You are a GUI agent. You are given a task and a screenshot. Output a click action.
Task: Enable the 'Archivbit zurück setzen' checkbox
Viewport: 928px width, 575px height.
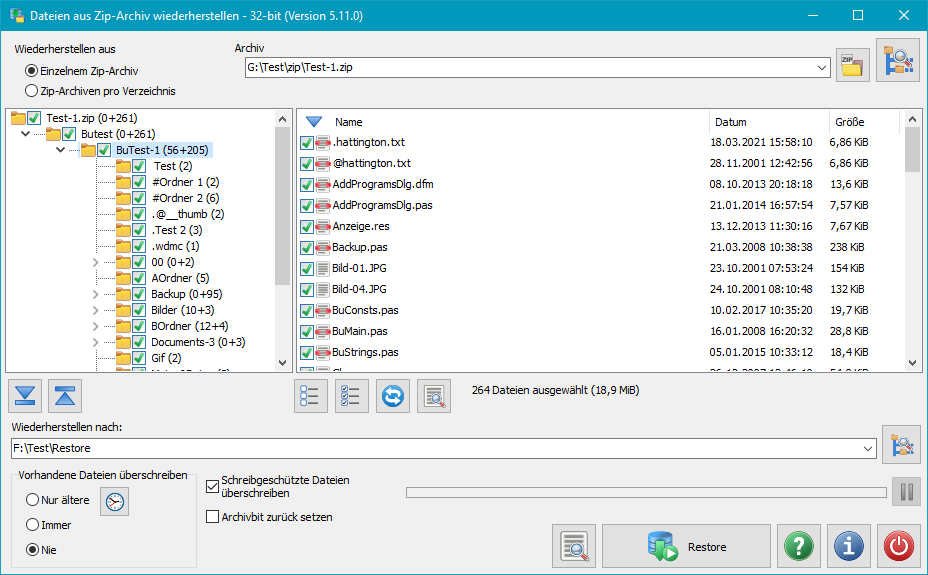click(212, 517)
